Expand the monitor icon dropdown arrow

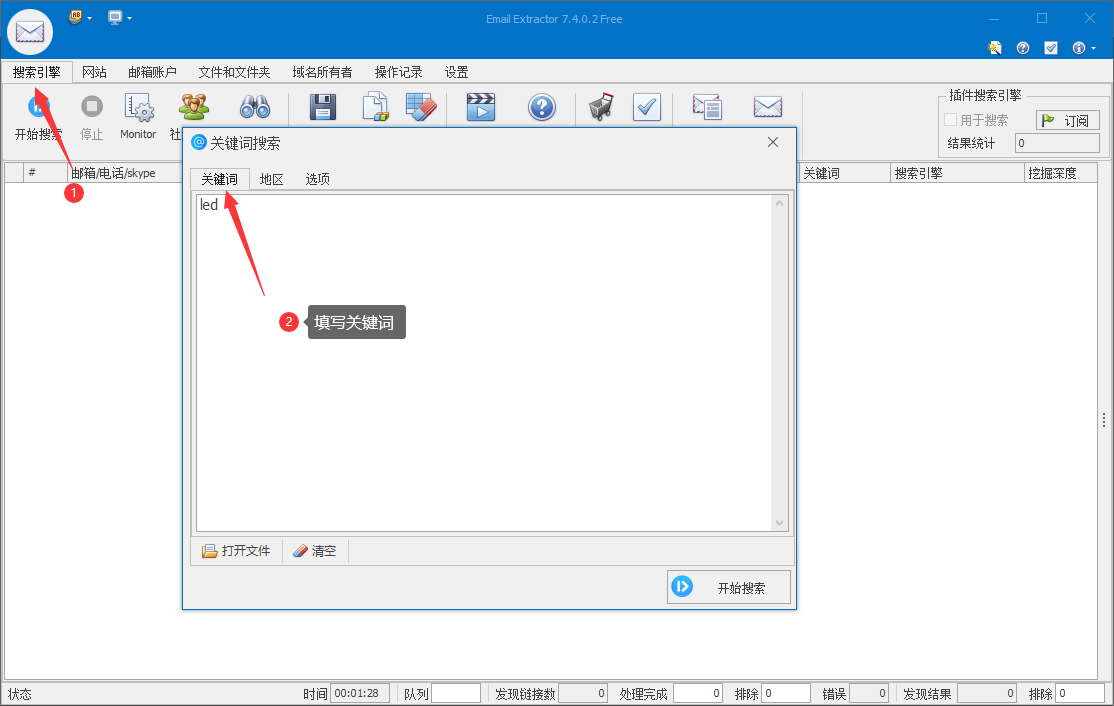[129, 18]
